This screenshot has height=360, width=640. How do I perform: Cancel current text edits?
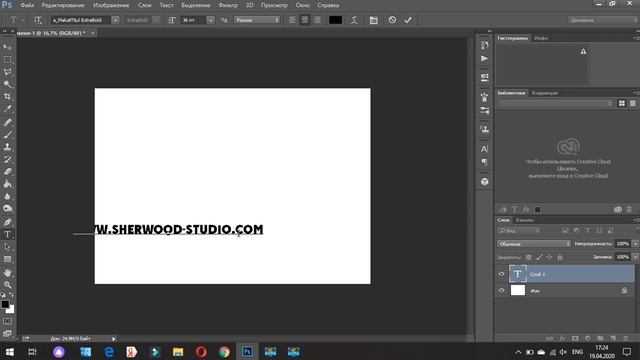[x=392, y=20]
